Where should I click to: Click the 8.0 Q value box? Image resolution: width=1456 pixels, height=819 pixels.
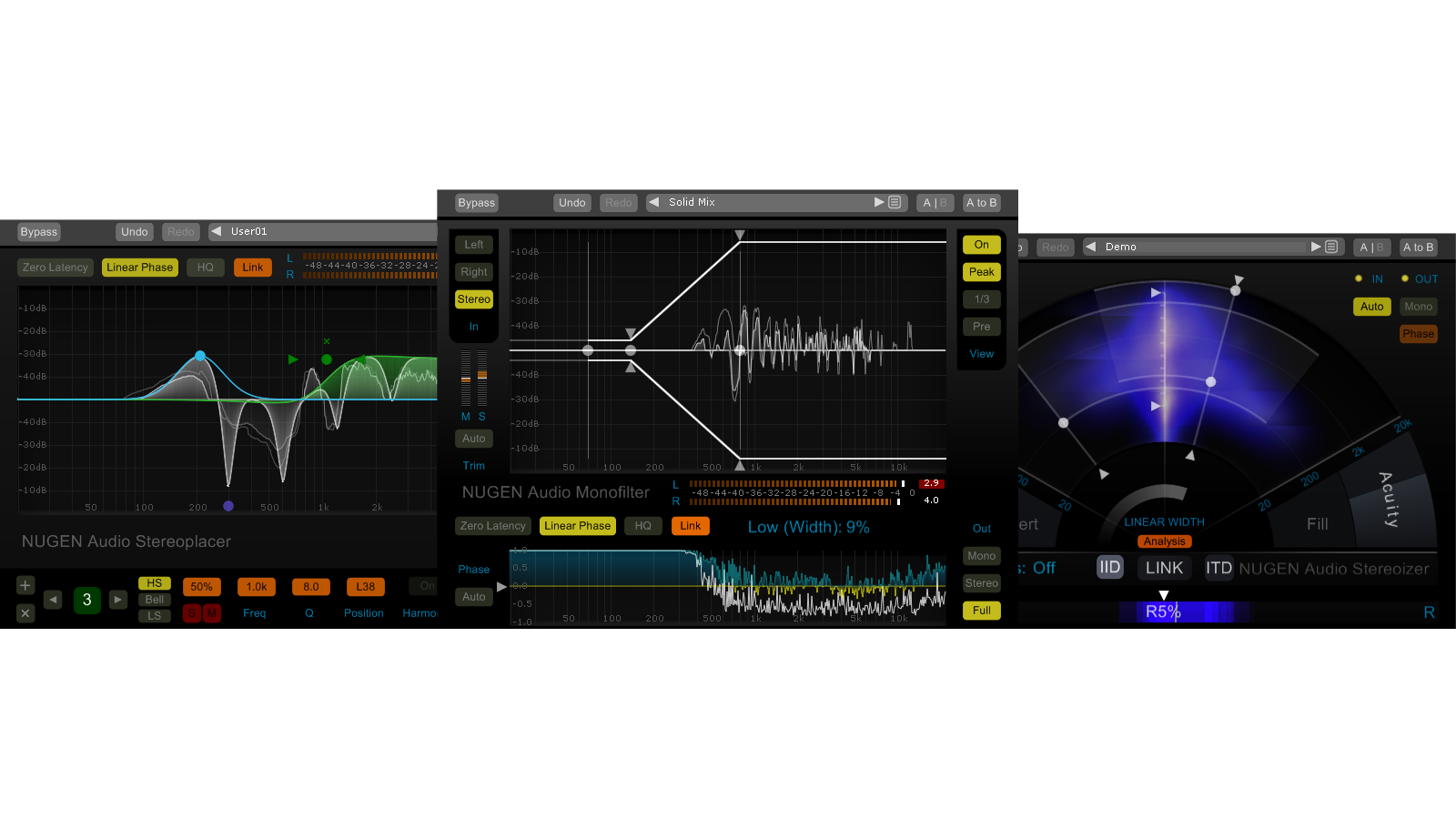(x=311, y=587)
